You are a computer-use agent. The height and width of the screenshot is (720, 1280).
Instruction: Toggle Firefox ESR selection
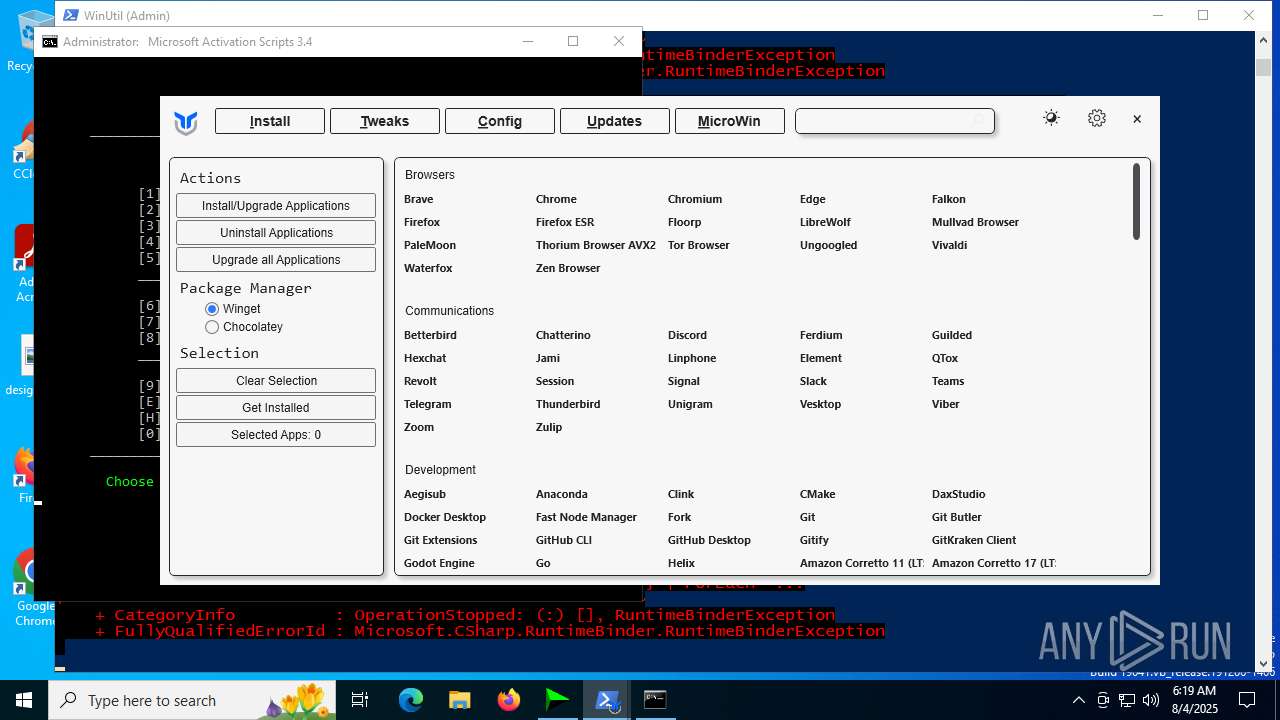[x=565, y=222]
